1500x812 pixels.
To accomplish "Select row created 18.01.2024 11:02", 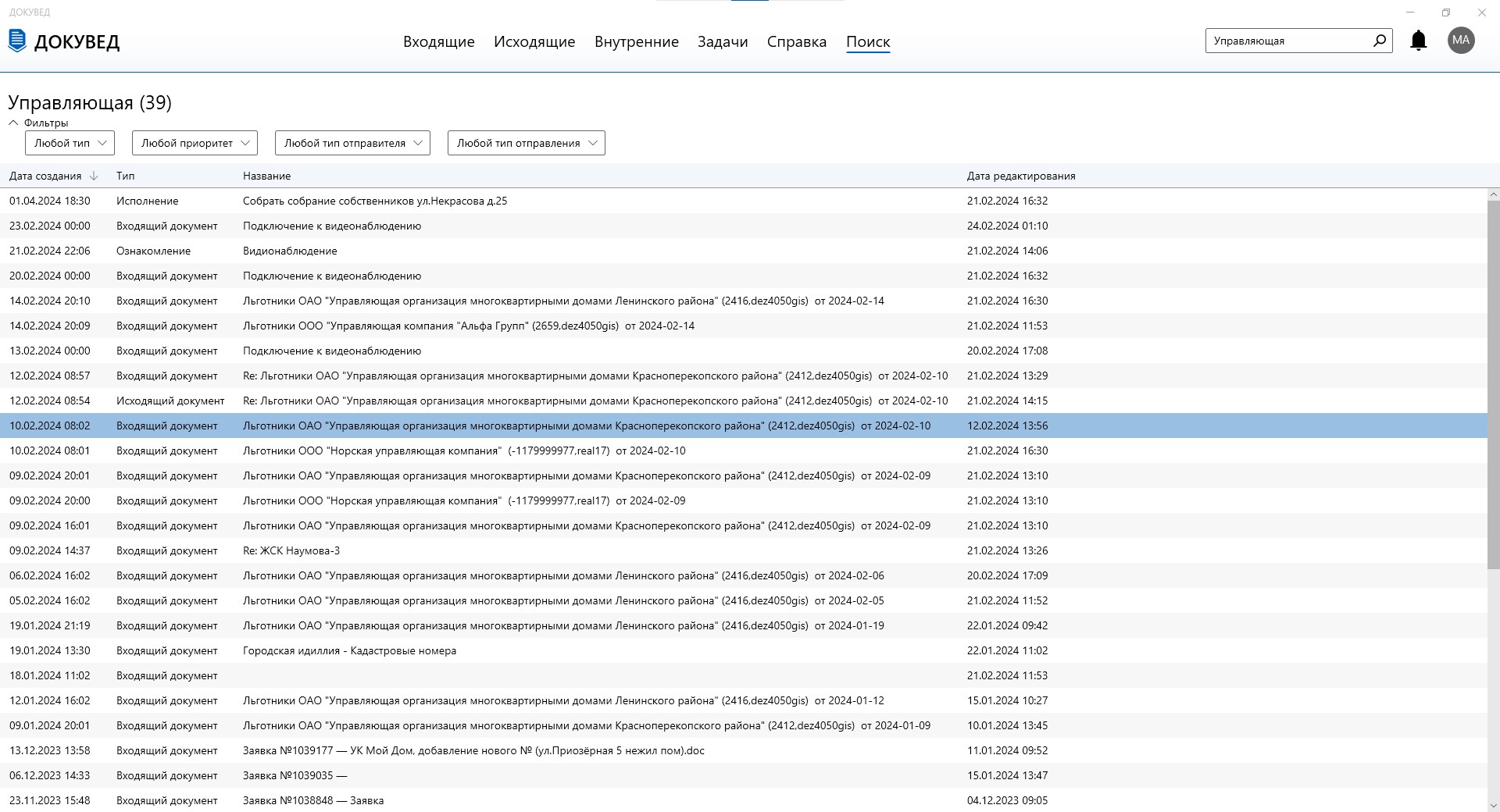I will point(743,675).
